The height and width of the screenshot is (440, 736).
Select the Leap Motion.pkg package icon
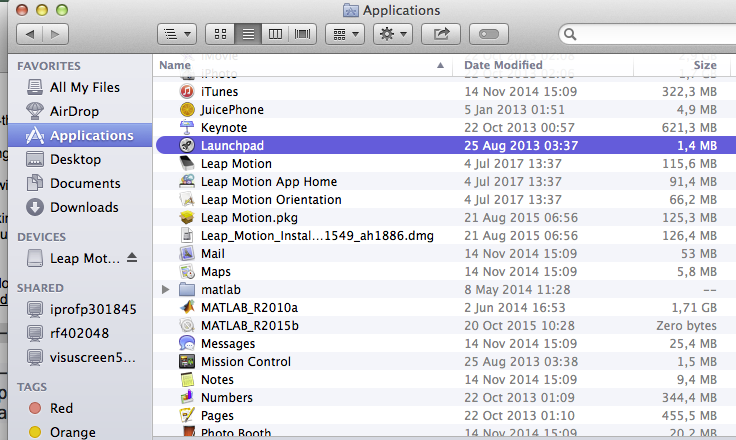(x=187, y=217)
